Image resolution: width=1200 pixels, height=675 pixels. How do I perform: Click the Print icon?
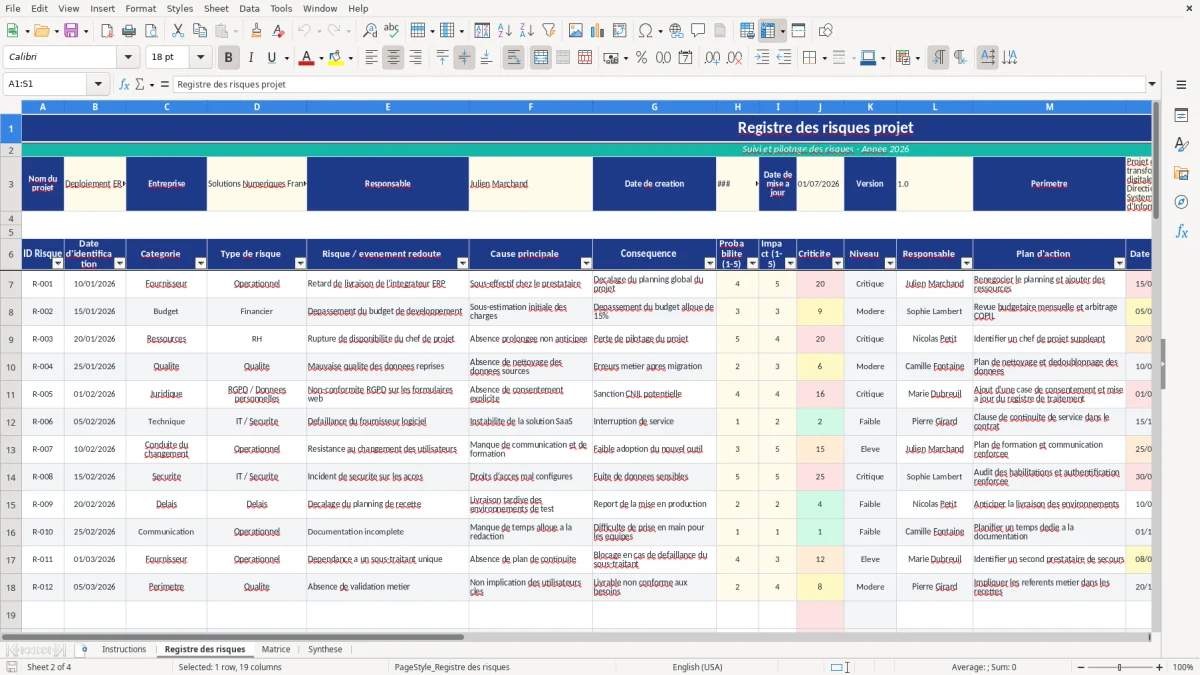pyautogui.click(x=129, y=31)
